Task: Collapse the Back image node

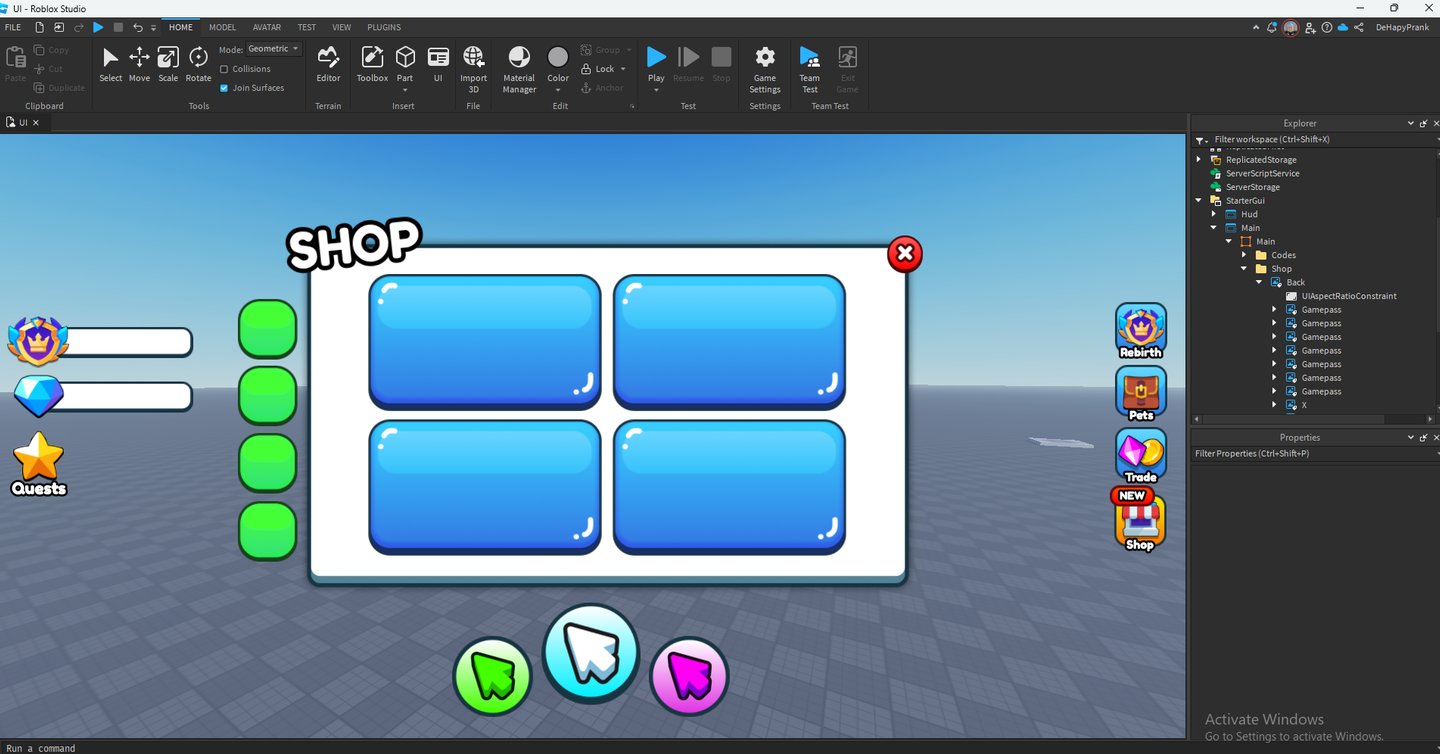Action: 1259,282
